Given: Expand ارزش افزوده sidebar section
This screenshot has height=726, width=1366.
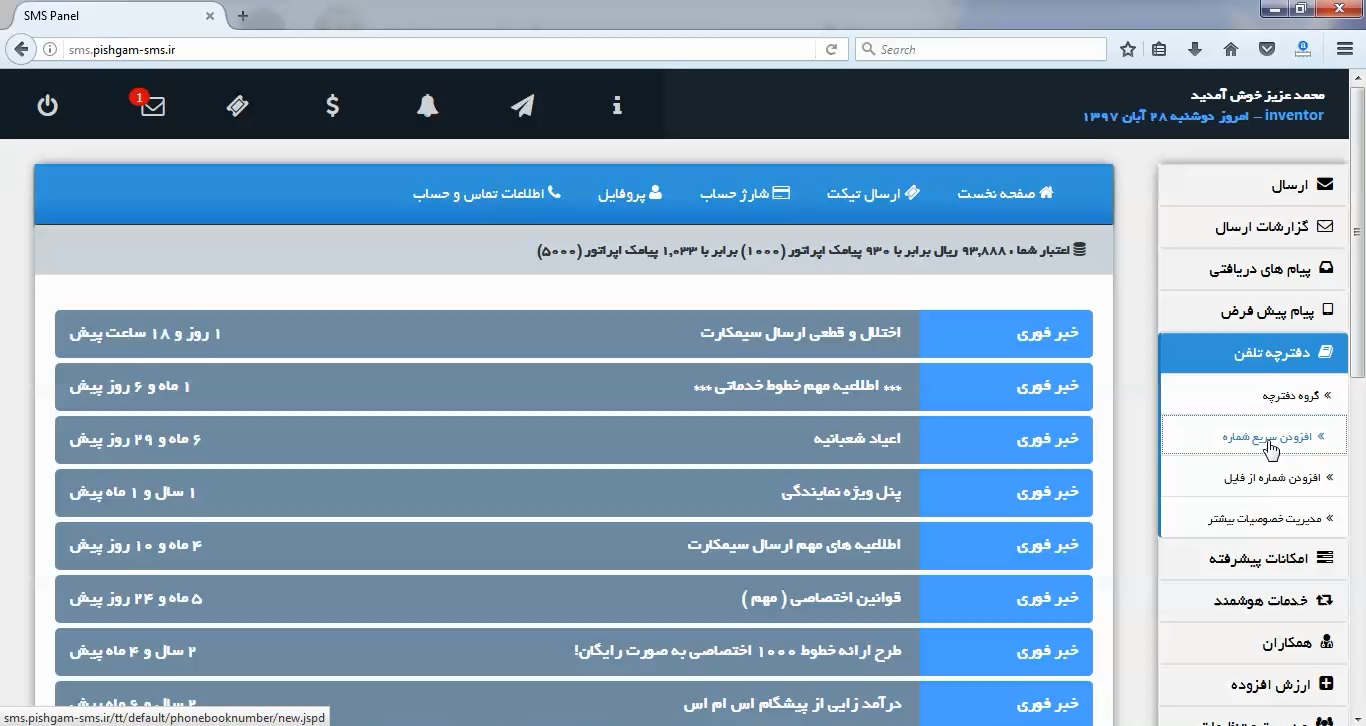Looking at the screenshot, I should click(x=1253, y=684).
